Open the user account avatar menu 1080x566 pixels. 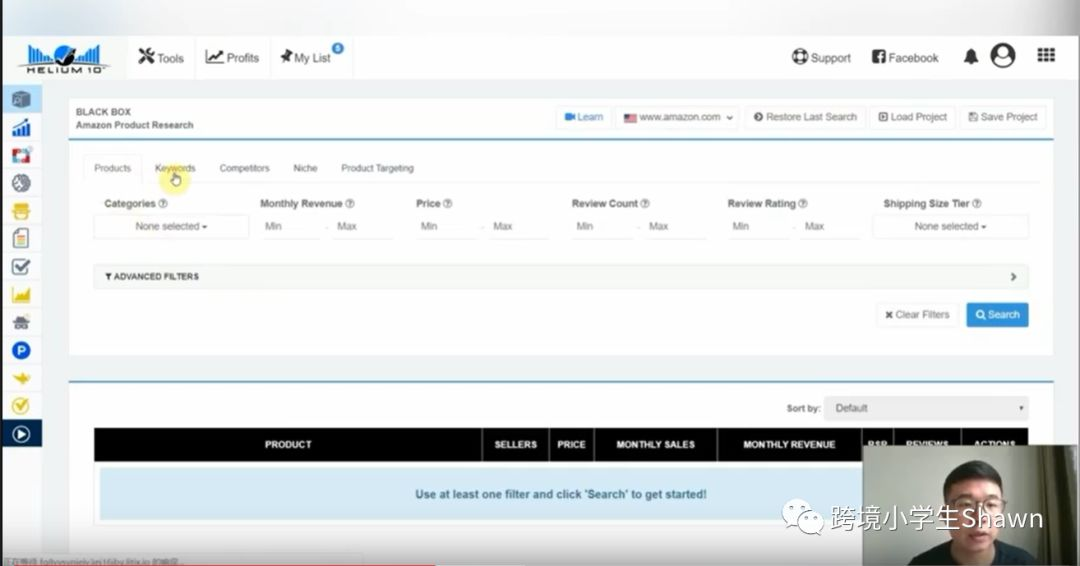click(x=1003, y=55)
